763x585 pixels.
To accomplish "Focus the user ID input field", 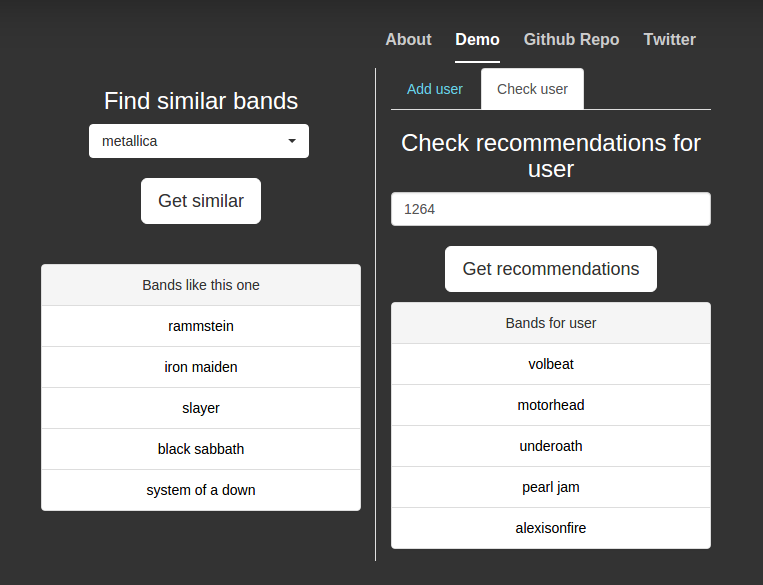I will click(x=550, y=210).
